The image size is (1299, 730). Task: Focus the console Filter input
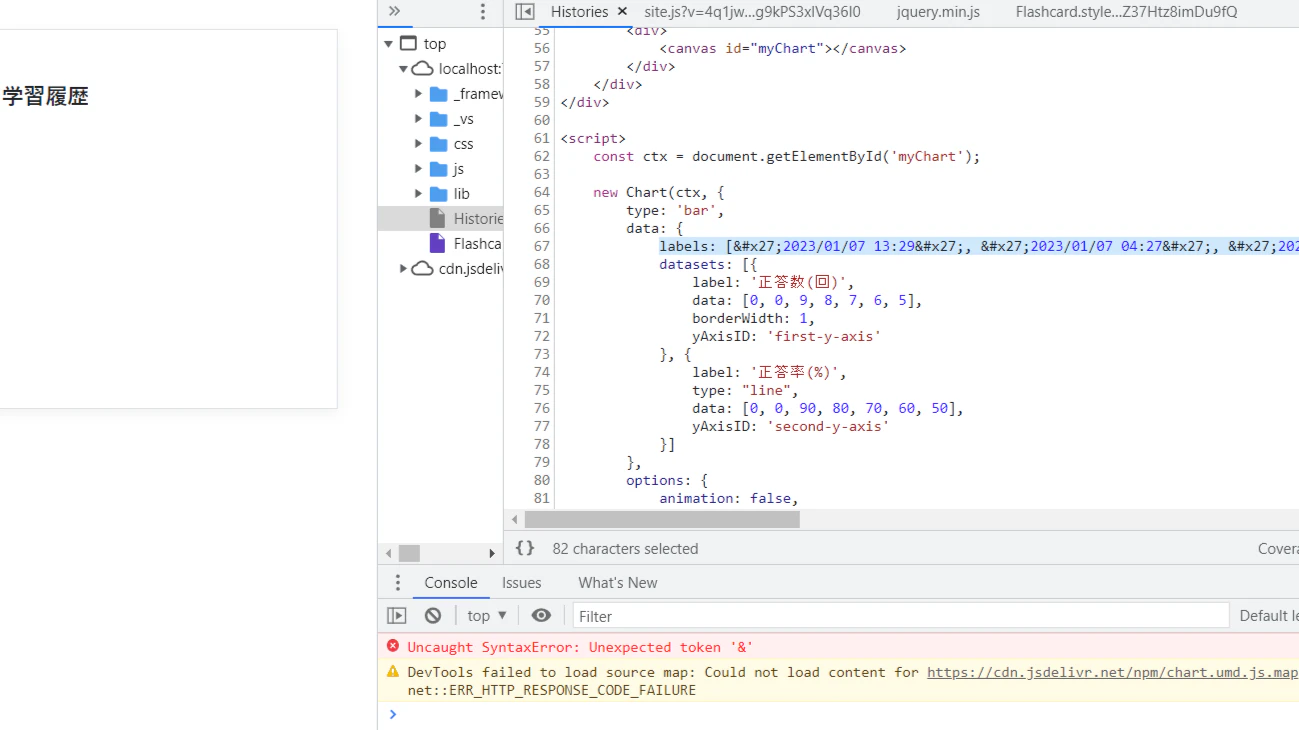[900, 616]
